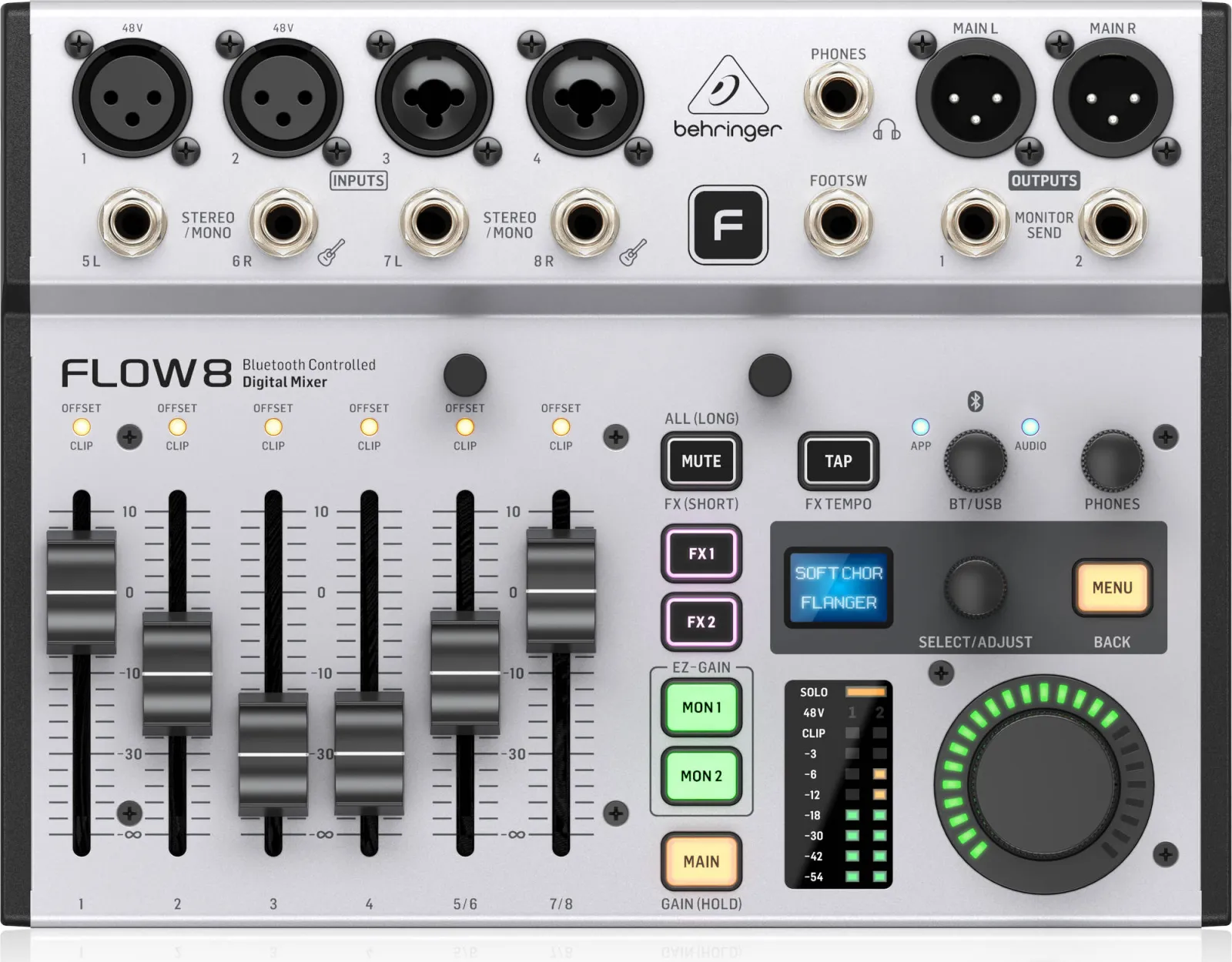The height and width of the screenshot is (962, 1232).
Task: Click the FOOTSW jack
Action: click(x=838, y=224)
